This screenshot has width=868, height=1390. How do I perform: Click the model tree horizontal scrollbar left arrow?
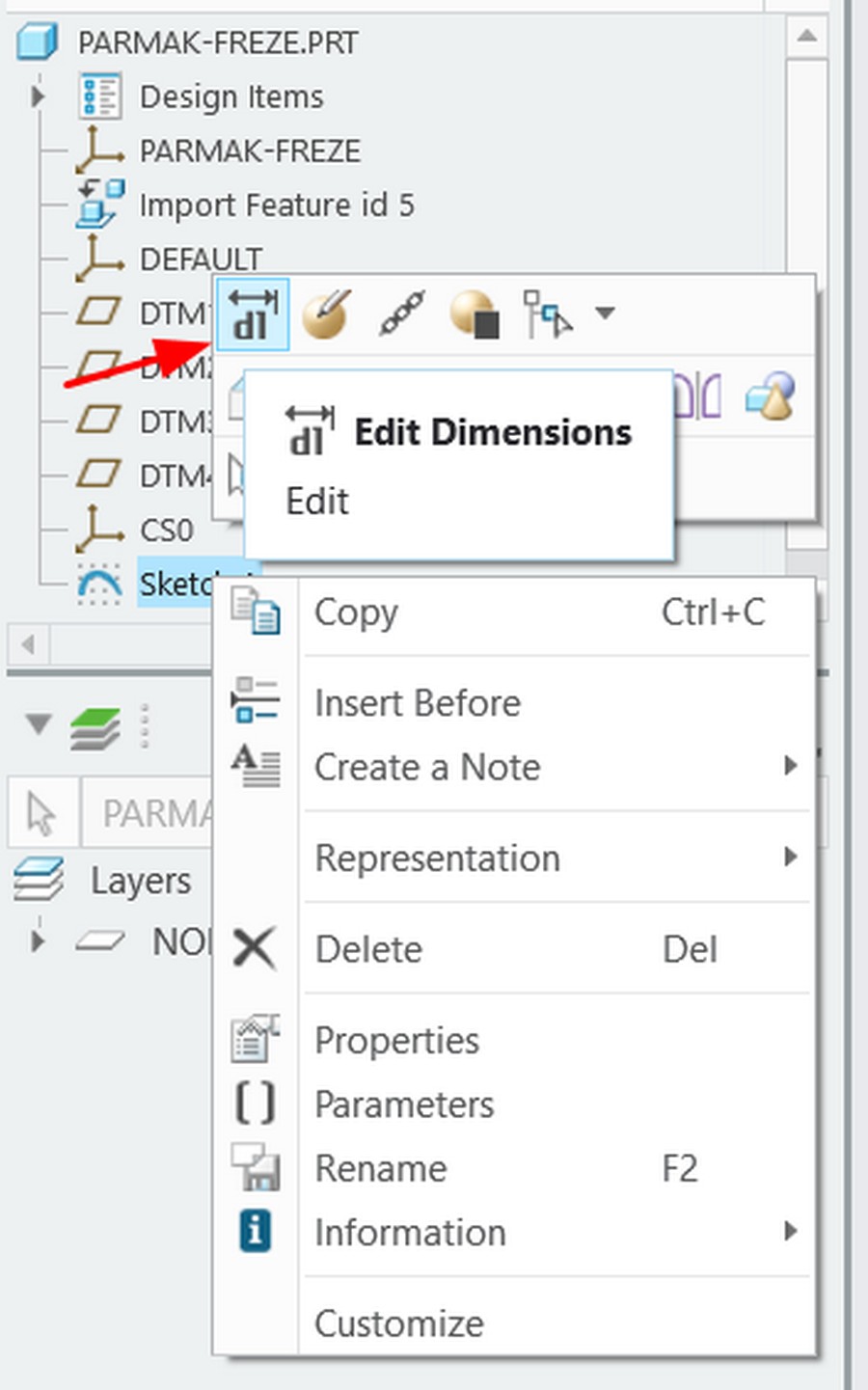27,643
